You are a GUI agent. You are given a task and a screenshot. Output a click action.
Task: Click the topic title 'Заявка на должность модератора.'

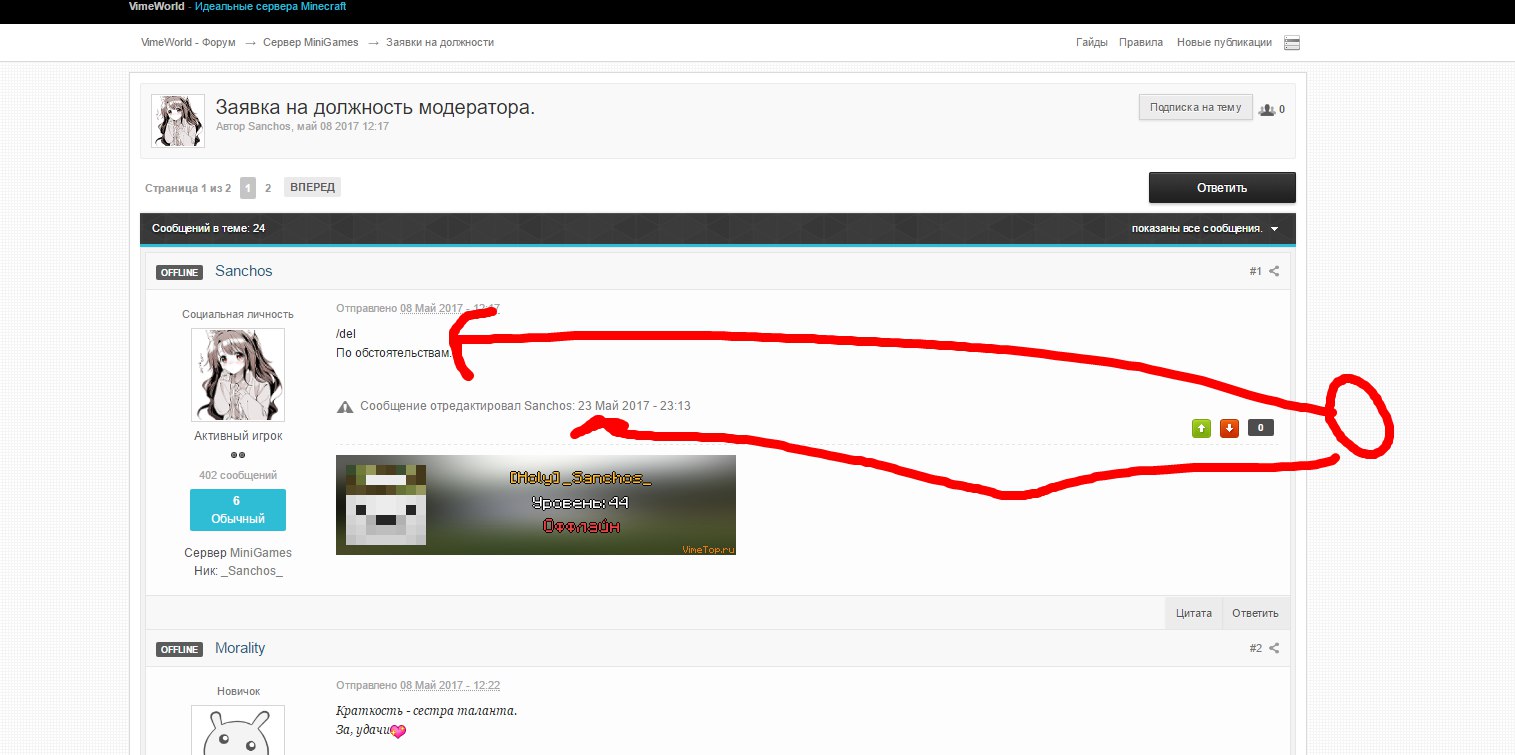(x=376, y=108)
